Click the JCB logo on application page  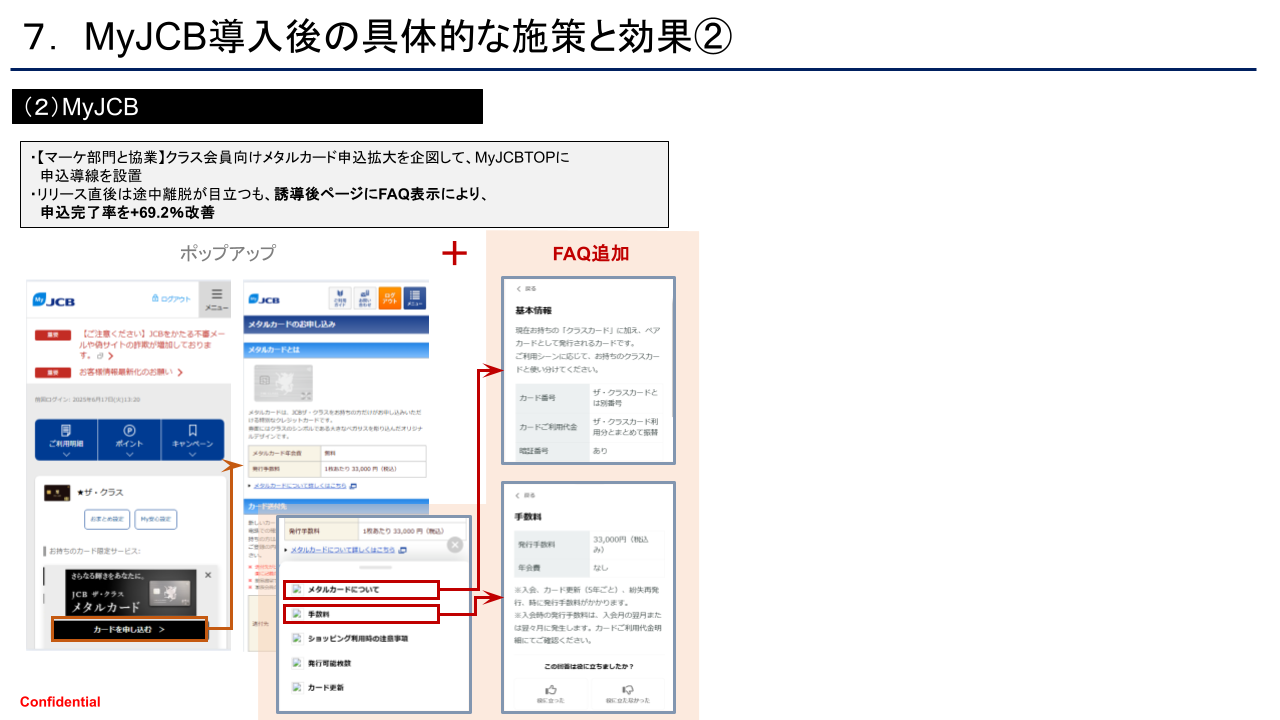(x=266, y=299)
